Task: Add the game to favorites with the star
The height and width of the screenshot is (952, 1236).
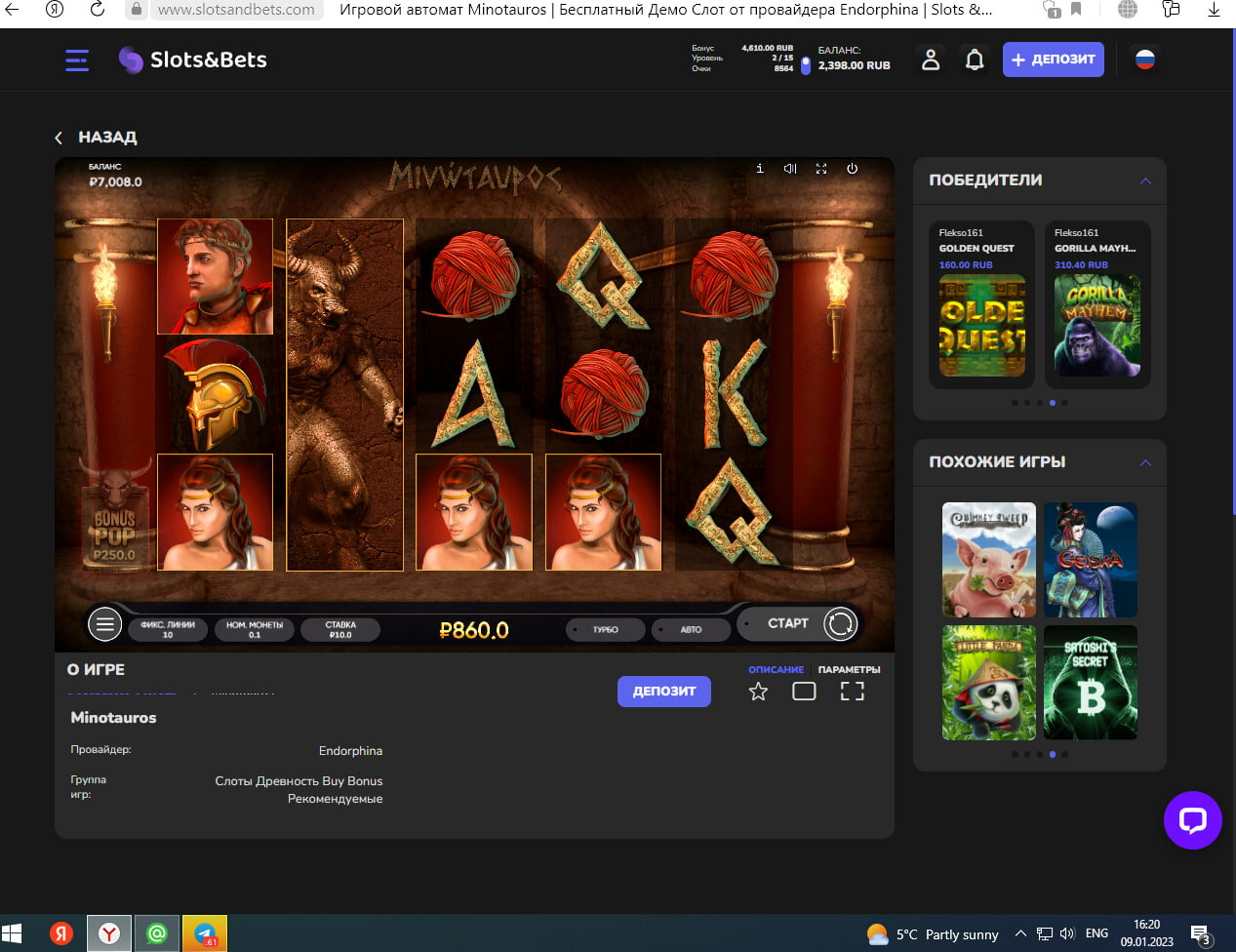Action: (758, 692)
